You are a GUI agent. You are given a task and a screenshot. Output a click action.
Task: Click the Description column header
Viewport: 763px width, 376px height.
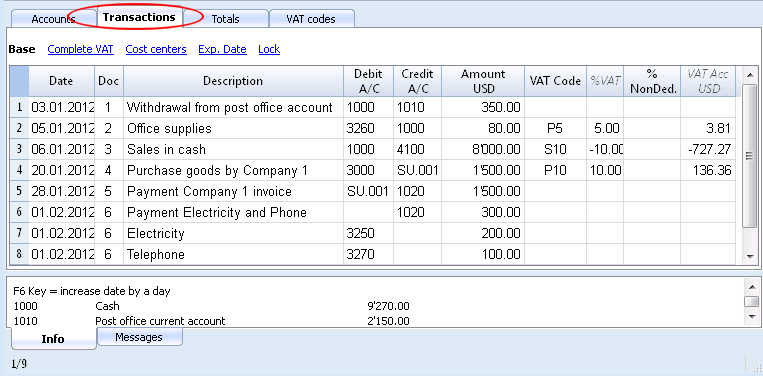pos(233,81)
